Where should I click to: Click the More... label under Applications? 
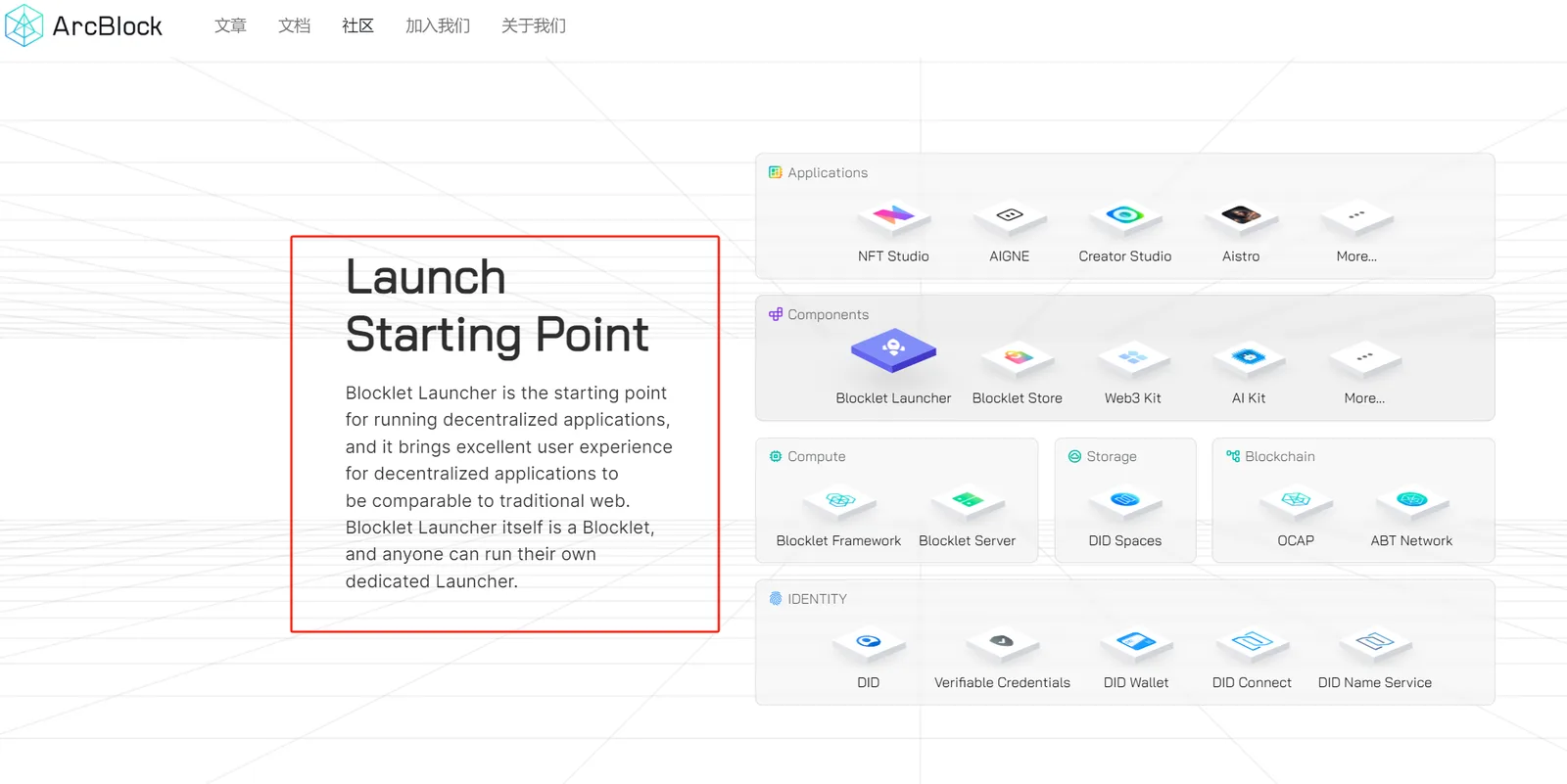click(1356, 256)
